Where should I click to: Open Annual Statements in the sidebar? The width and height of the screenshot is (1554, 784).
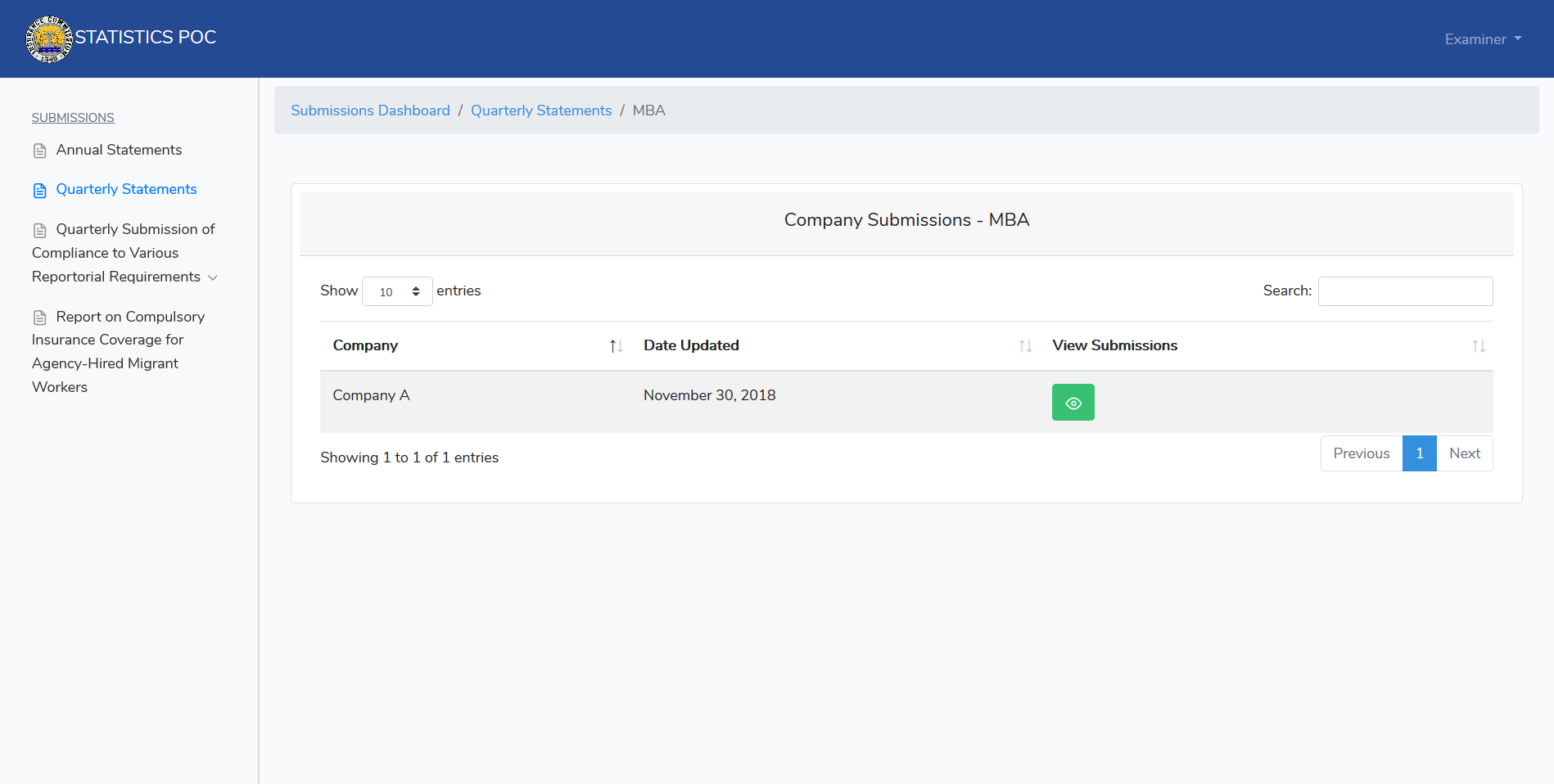tap(119, 150)
